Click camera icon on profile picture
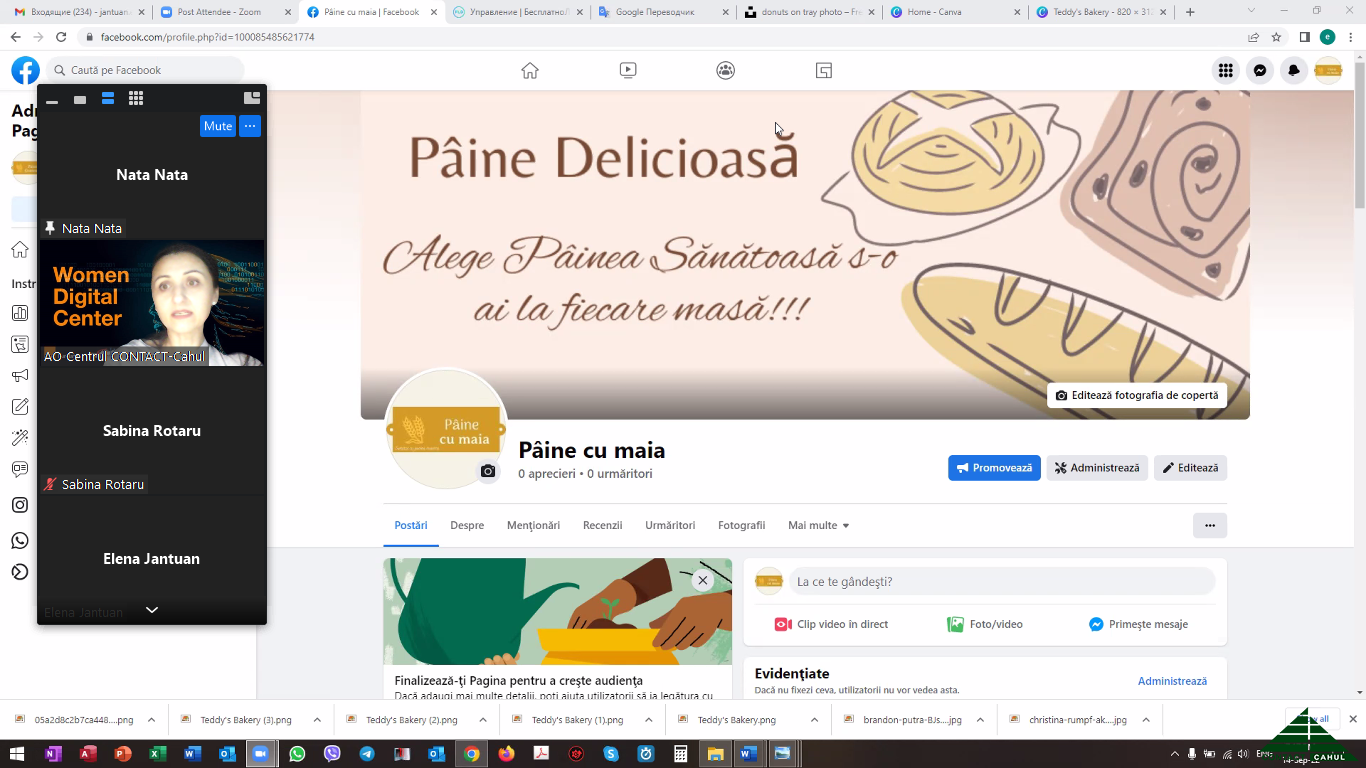The height and width of the screenshot is (768, 1366). tap(488, 471)
